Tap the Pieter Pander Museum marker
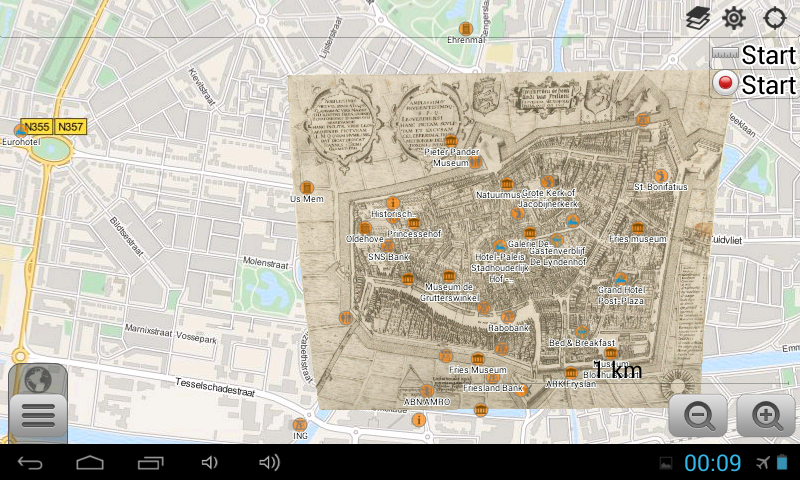 pos(451,141)
